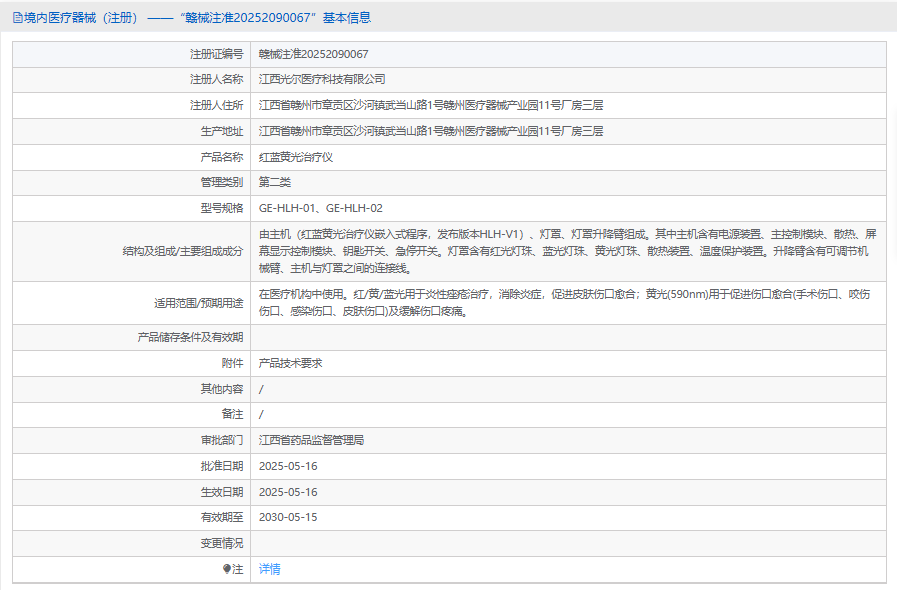Click the 注册人住所 address value
Image resolution: width=897 pixels, height=590 pixels.
pos(431,105)
